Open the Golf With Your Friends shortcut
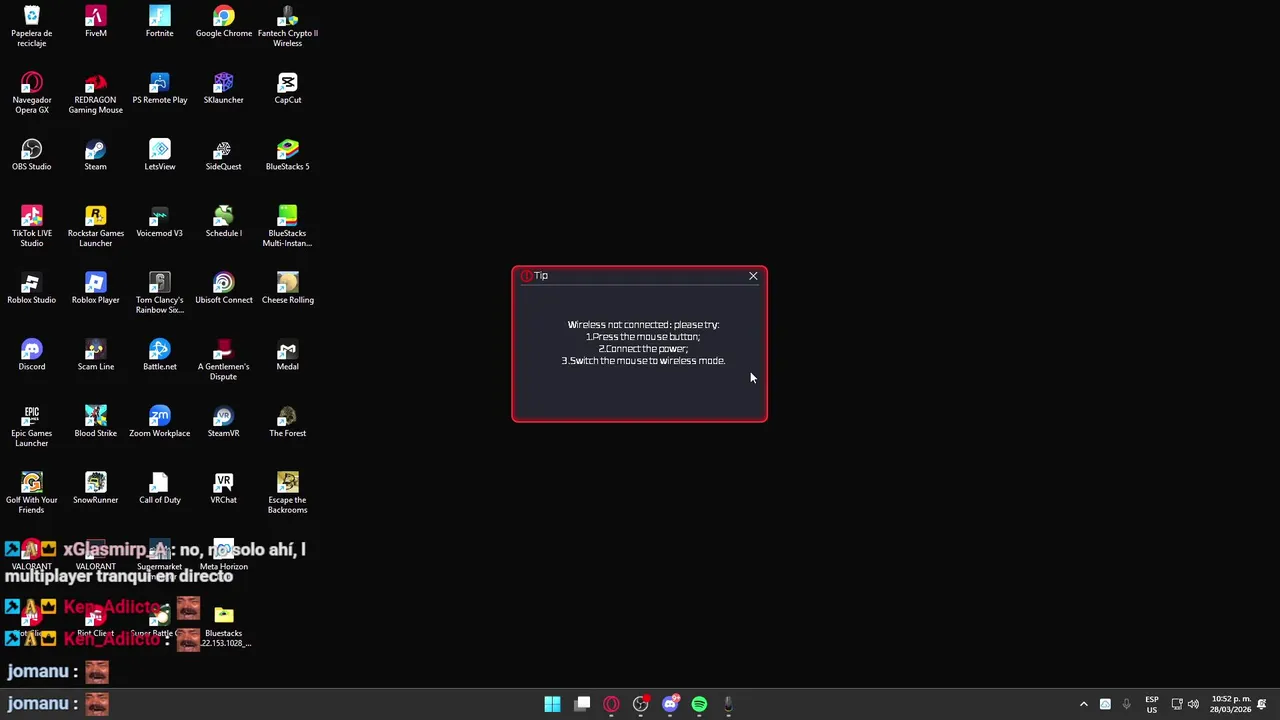Screen dimensions: 1280x720 31,493
